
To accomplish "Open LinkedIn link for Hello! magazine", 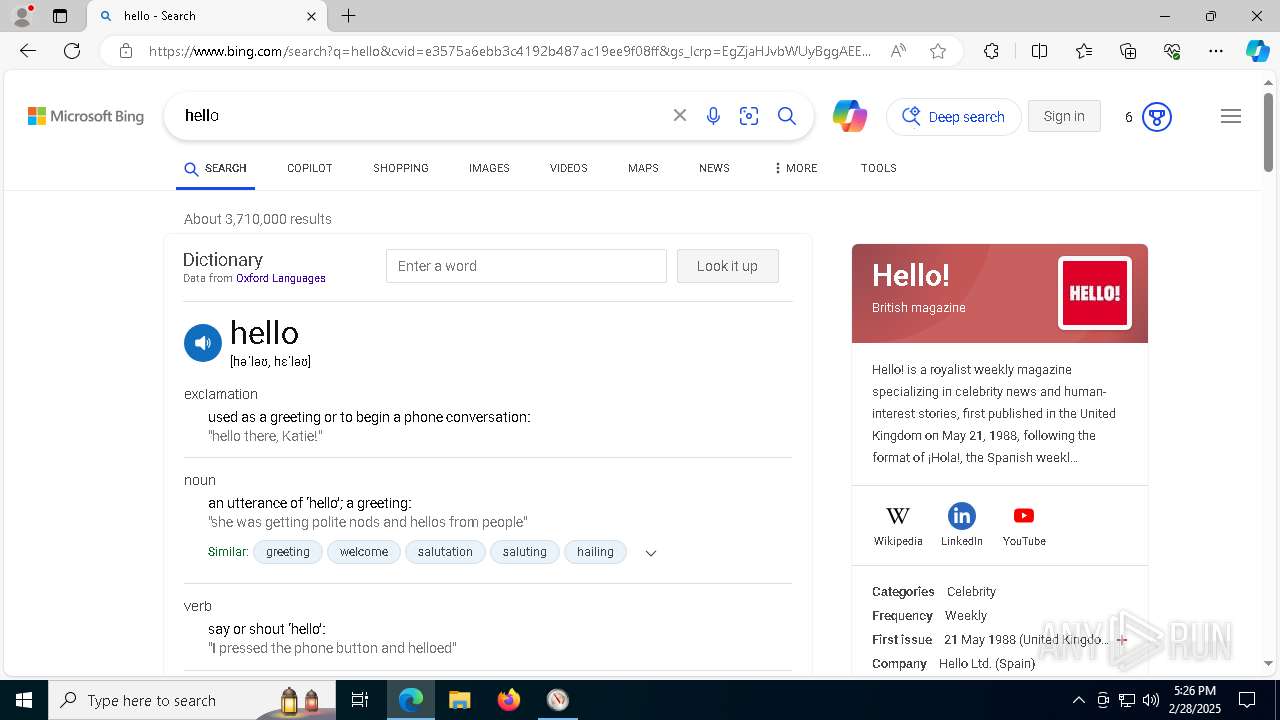I will [962, 525].
